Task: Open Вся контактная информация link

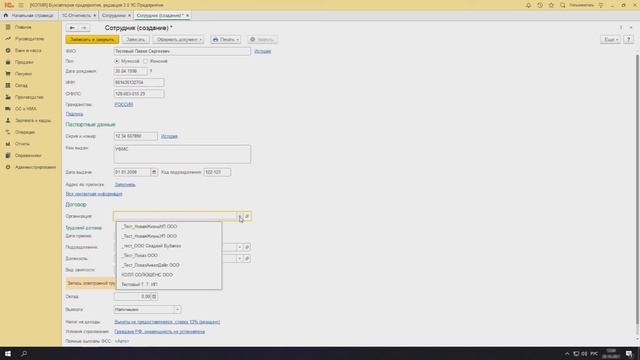Action: tap(94, 194)
